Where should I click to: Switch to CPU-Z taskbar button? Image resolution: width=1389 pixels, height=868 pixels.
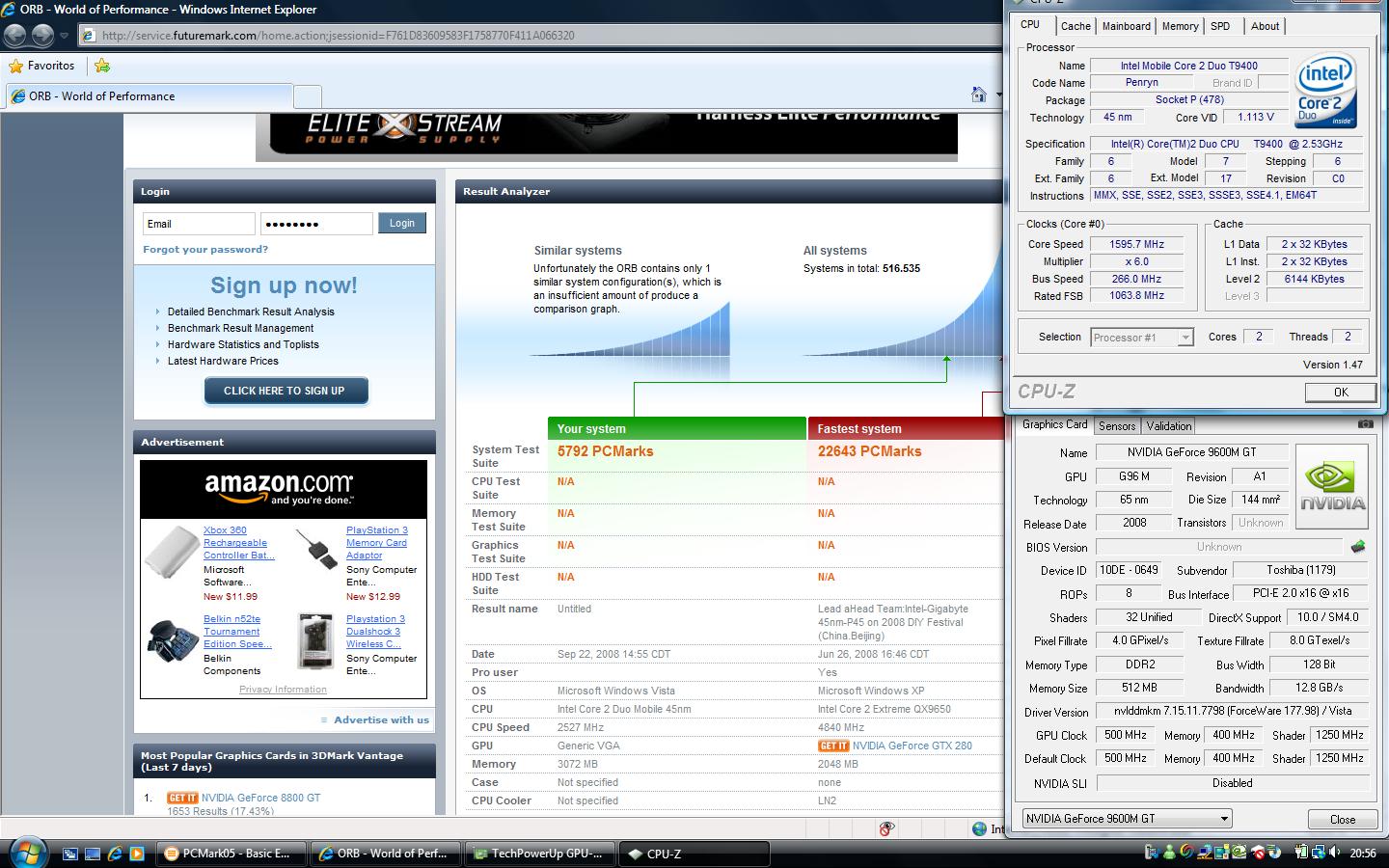click(695, 854)
